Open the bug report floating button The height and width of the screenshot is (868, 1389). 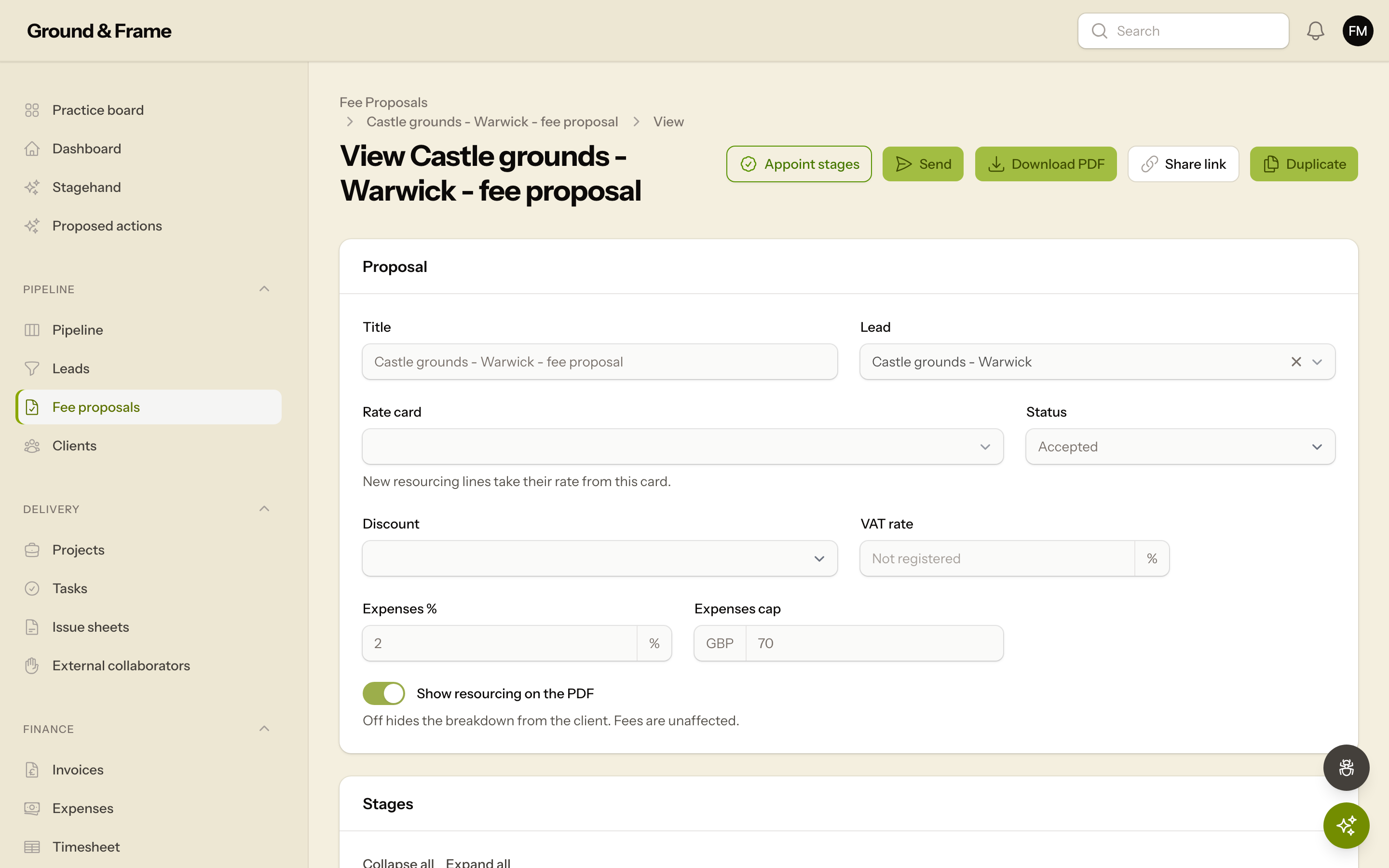point(1346,768)
